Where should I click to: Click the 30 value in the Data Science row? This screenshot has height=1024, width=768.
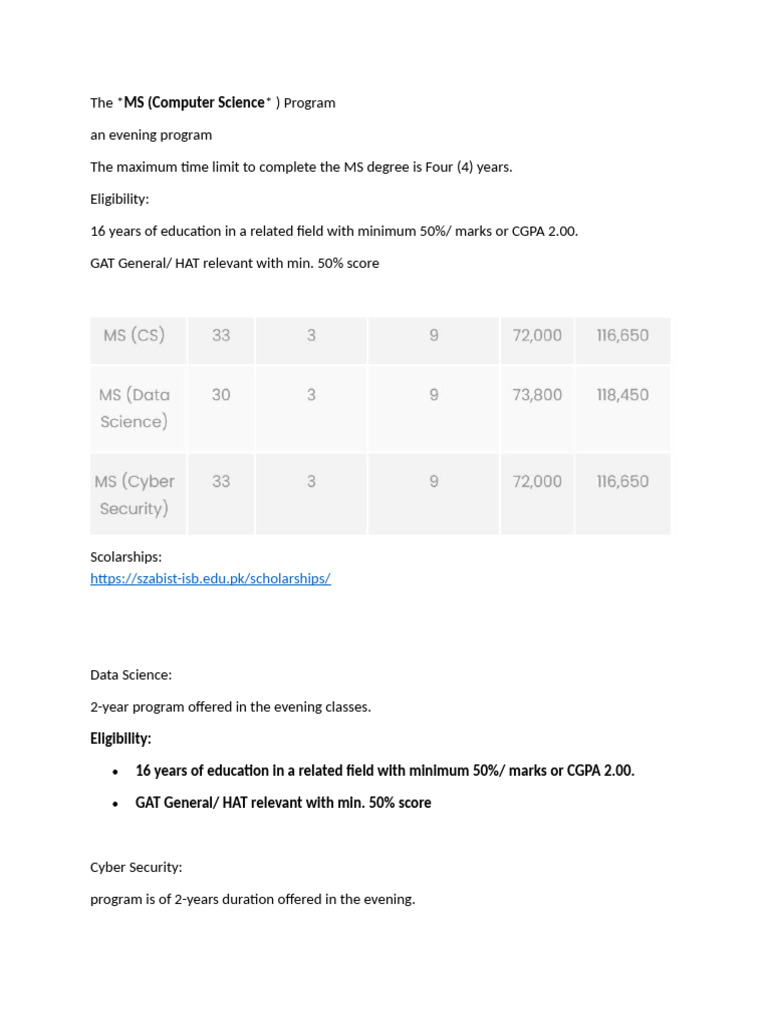221,395
